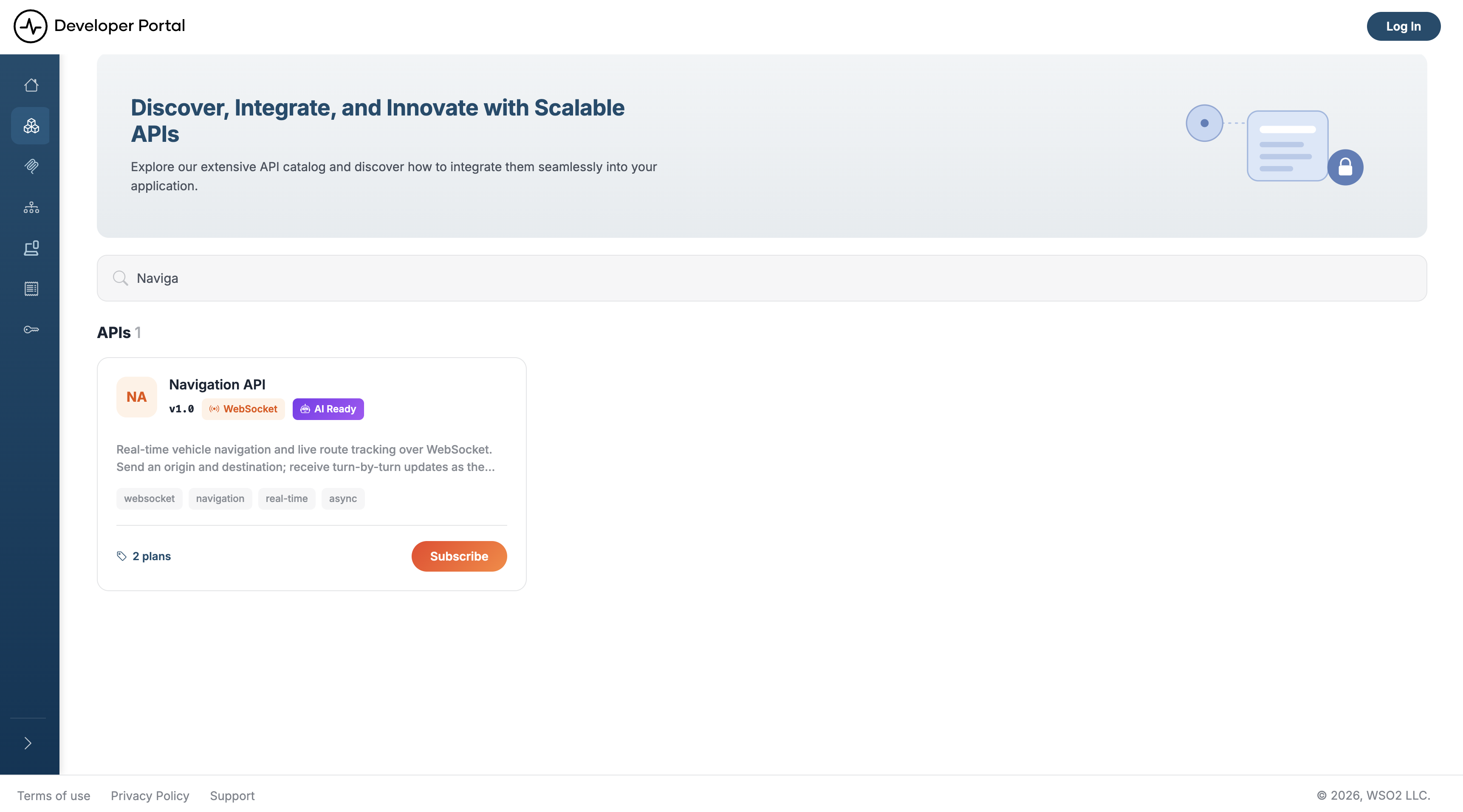
Task: Focus the search field containing Naviga
Action: pos(762,278)
